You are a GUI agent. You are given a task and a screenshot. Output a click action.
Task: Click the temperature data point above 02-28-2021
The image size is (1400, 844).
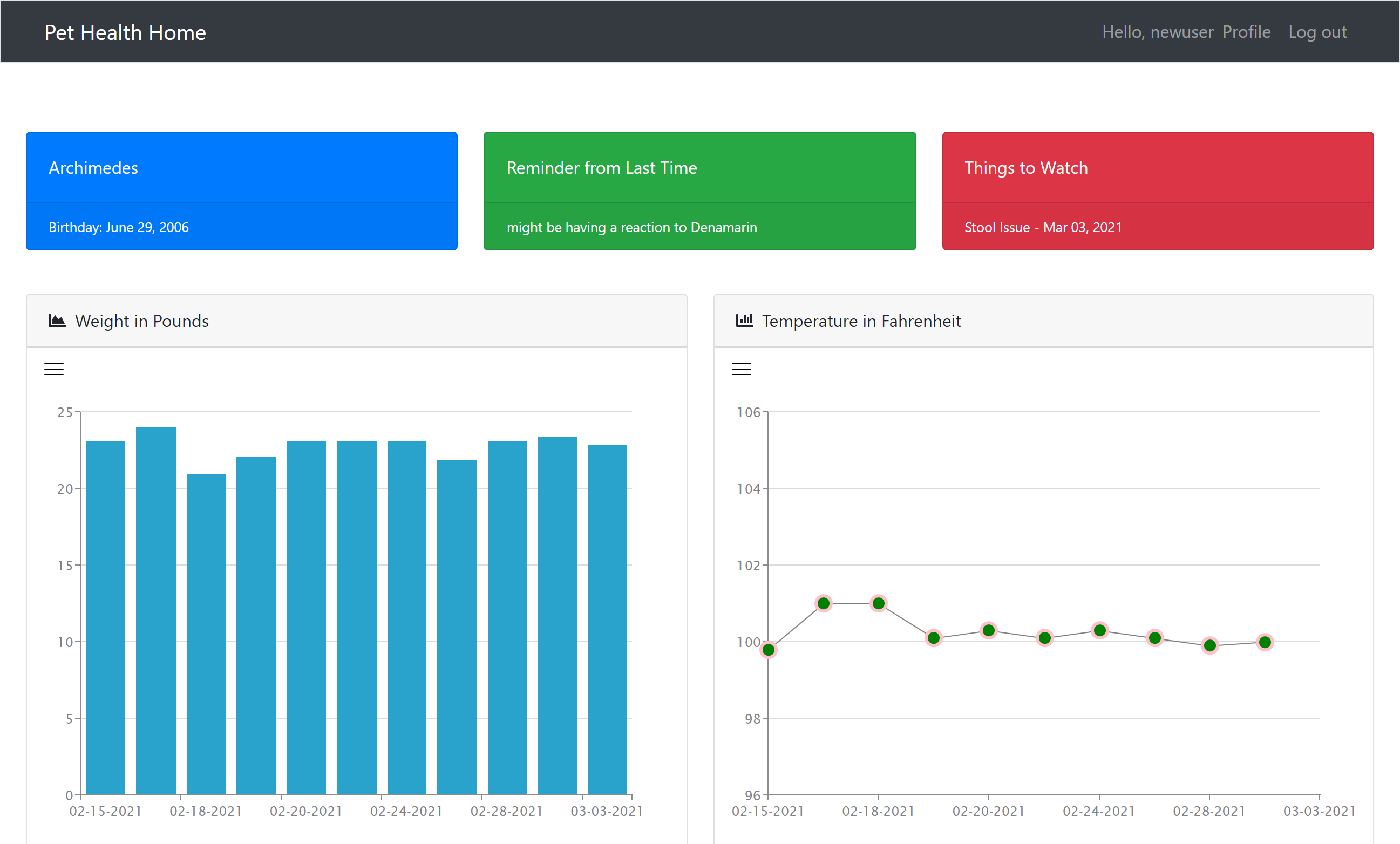(x=1209, y=646)
